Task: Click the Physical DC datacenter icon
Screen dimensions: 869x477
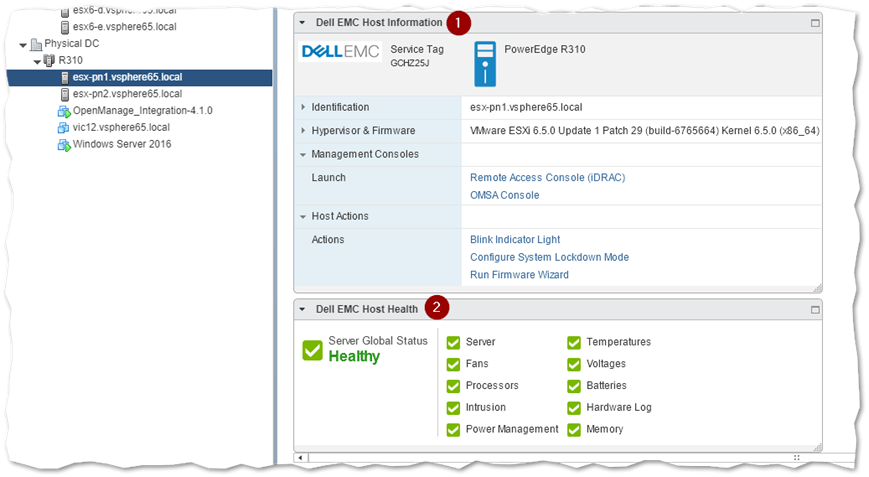Action: [x=36, y=44]
